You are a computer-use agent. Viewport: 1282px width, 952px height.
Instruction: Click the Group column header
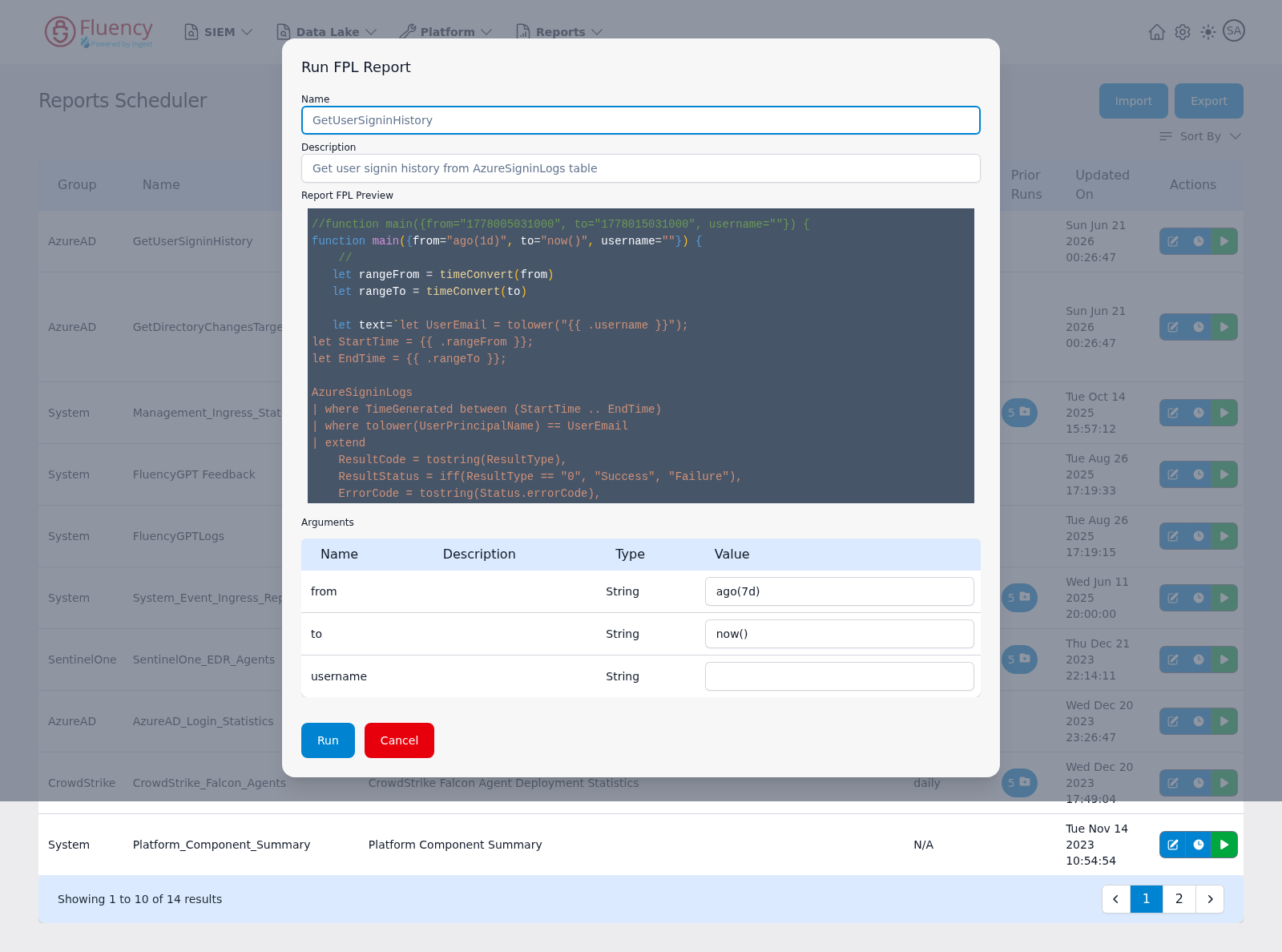[77, 184]
